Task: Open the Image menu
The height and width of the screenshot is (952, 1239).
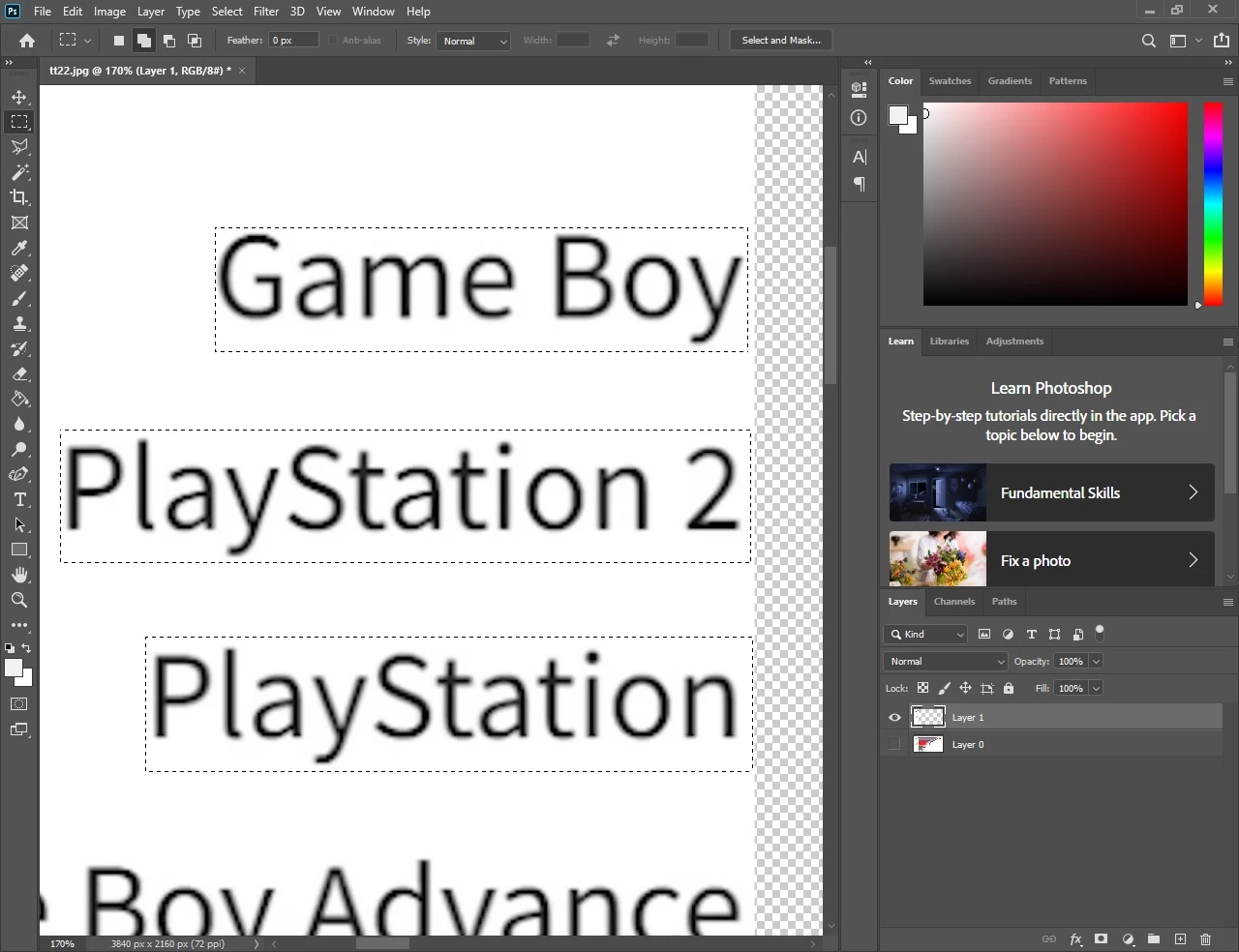Action: 109,12
